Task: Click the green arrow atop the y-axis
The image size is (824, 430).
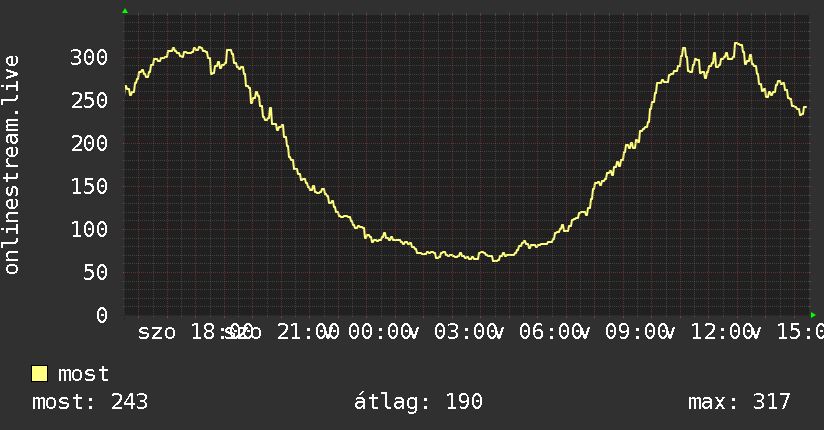Action: coord(125,11)
